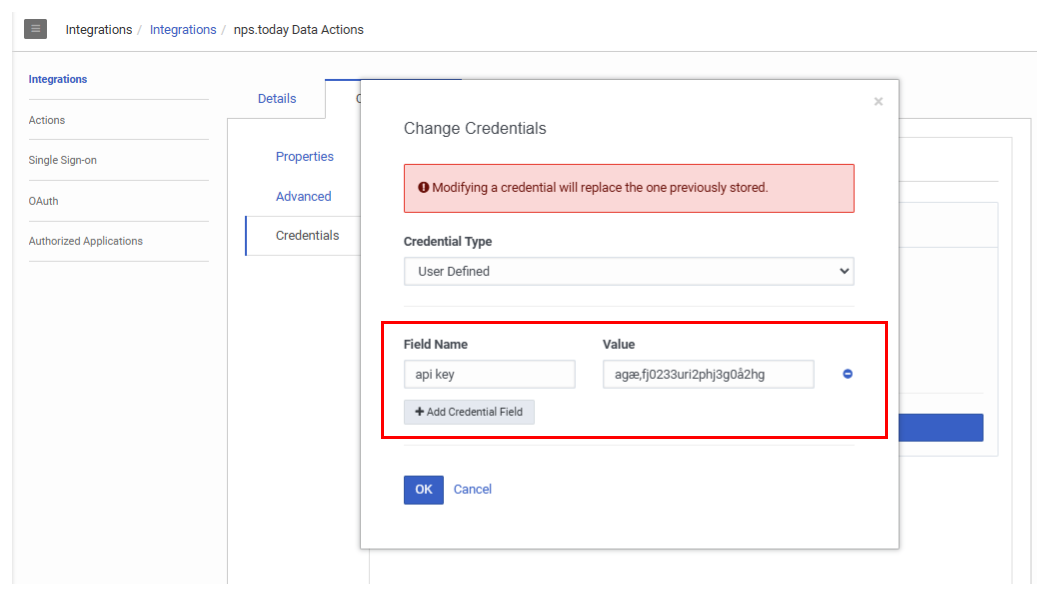Select the Properties sub-tab
This screenshot has height=593, width=1046.
(305, 156)
